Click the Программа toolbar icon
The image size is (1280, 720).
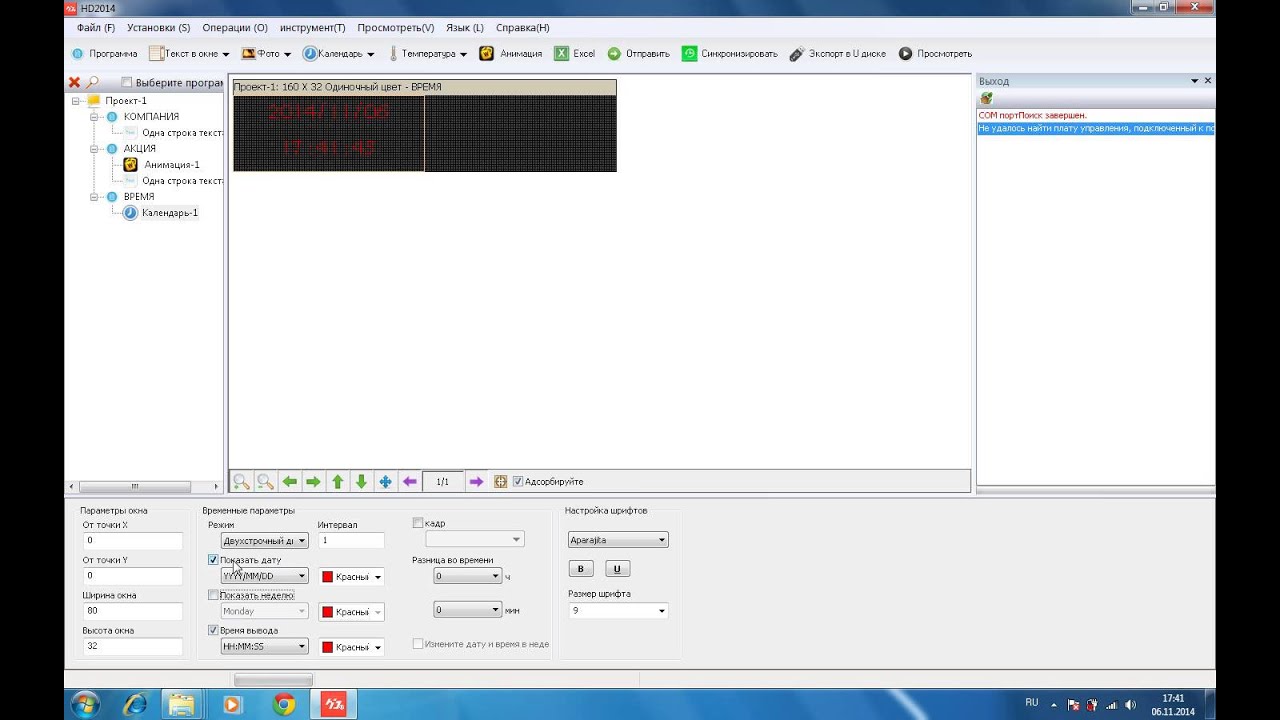(78, 54)
